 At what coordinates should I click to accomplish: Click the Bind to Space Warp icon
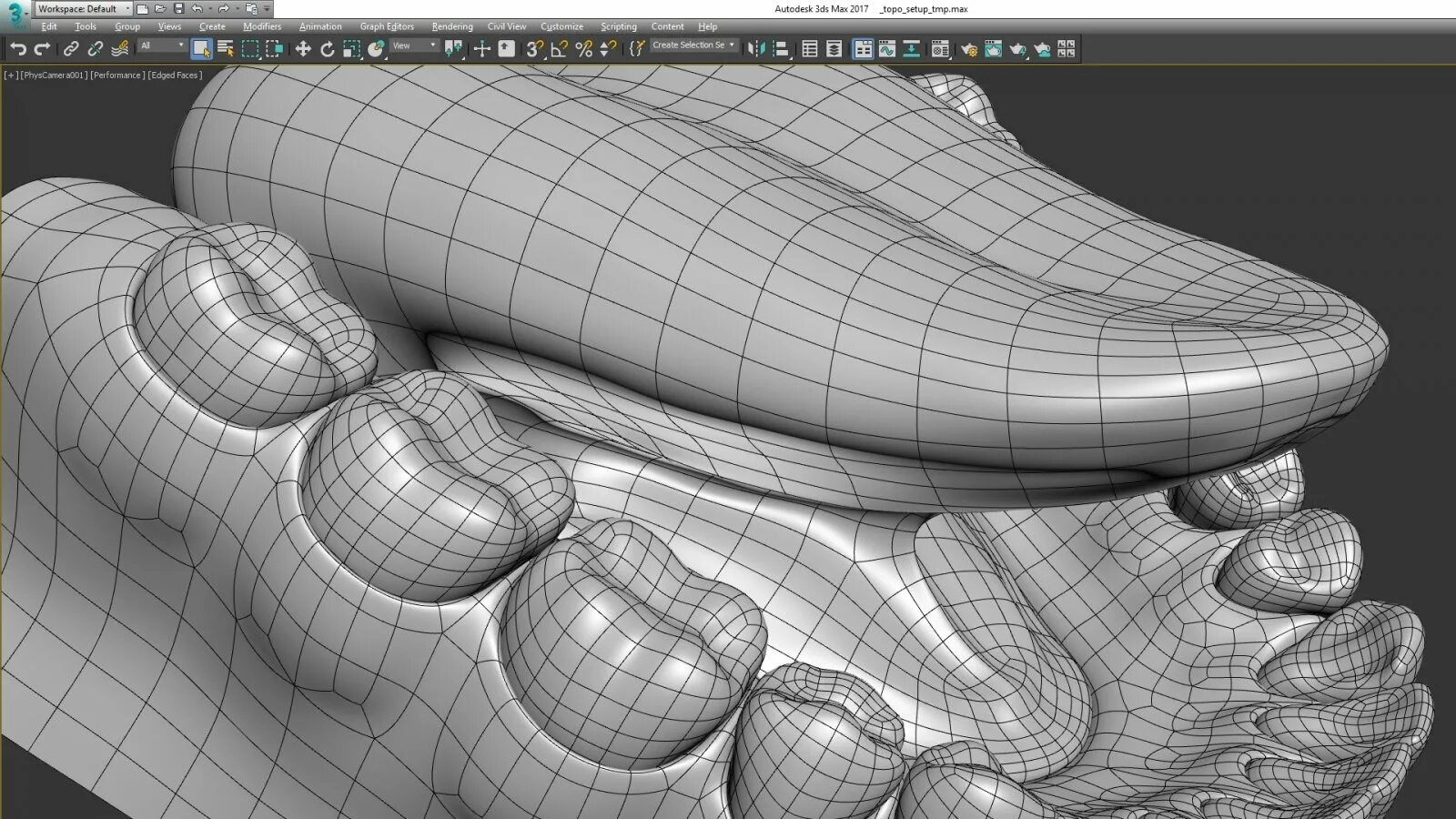point(119,49)
